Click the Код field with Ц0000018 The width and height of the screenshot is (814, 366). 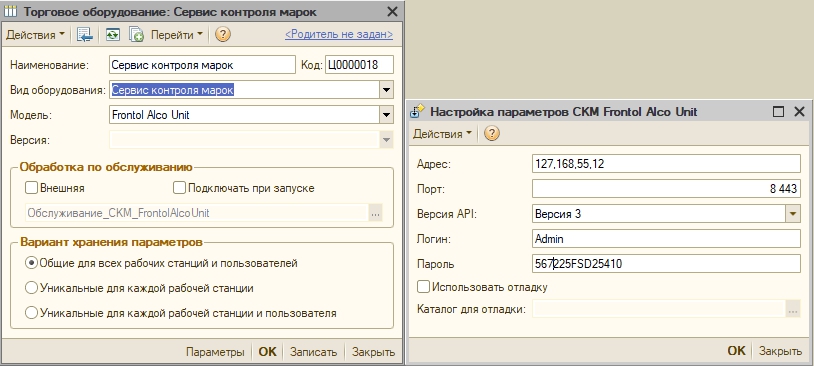[x=359, y=65]
